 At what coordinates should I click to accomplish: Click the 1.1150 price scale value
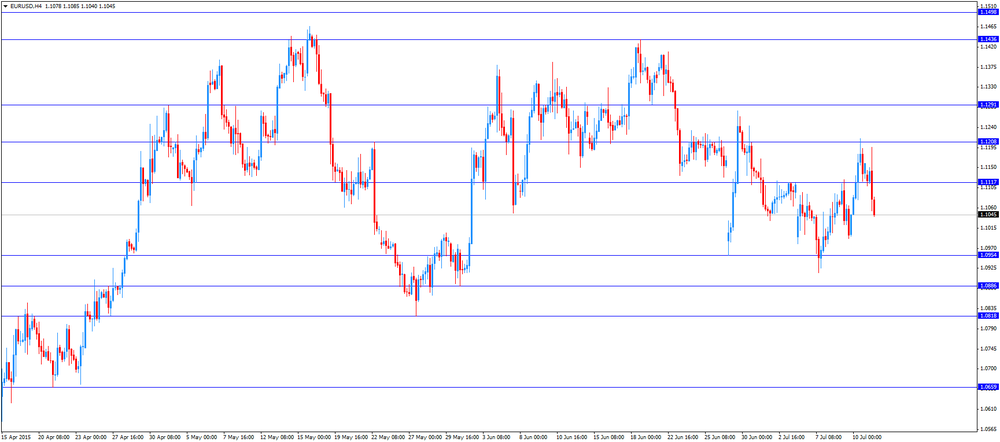pyautogui.click(x=987, y=167)
